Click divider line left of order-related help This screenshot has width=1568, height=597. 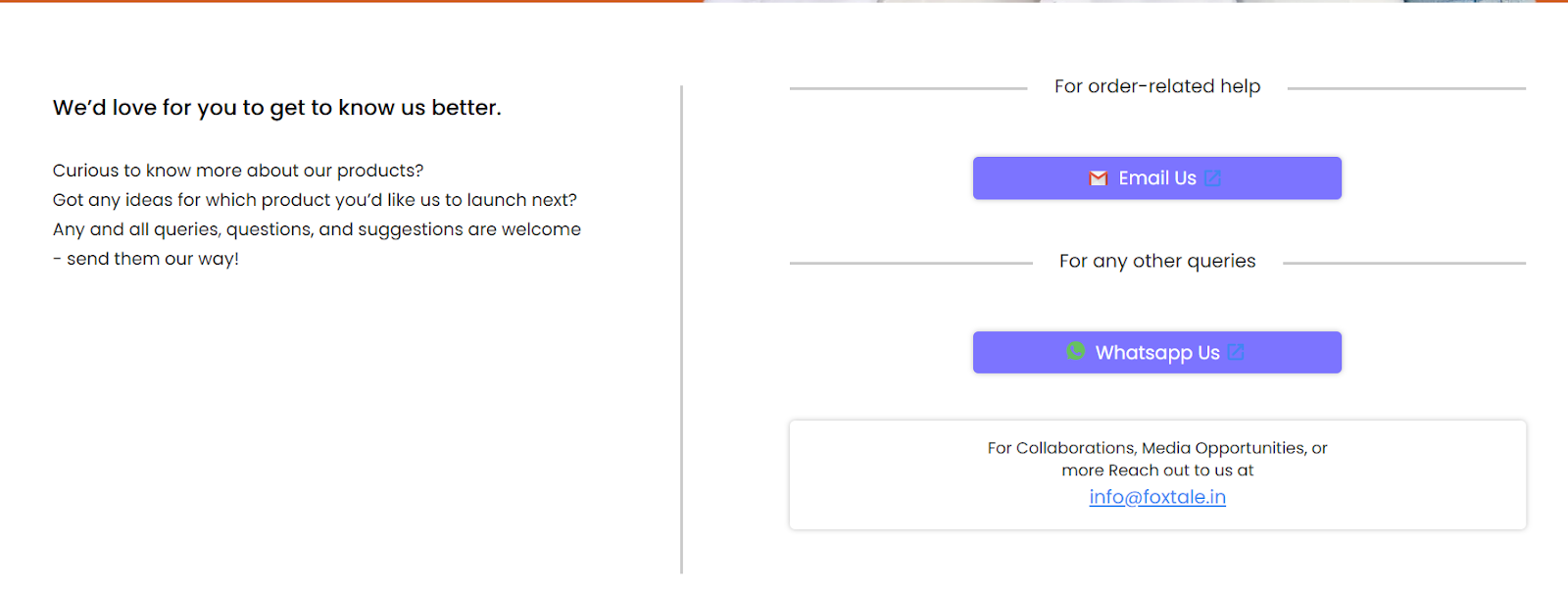pos(907,88)
